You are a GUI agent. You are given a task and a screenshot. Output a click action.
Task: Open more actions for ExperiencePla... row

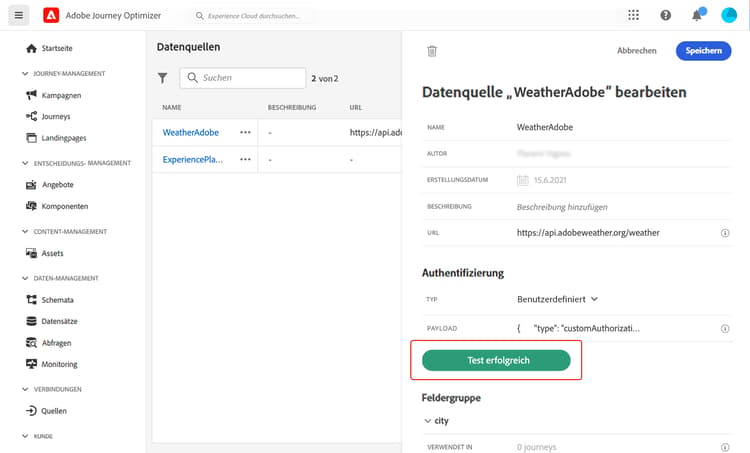point(245,159)
